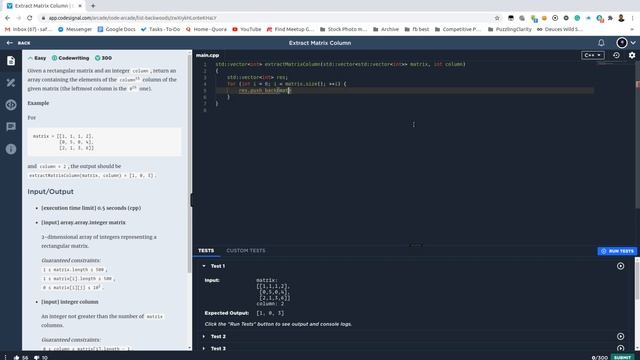Open the Competitive P... bookmark folder
Image resolution: width=640 pixels, height=360 pixels.
[459, 29]
